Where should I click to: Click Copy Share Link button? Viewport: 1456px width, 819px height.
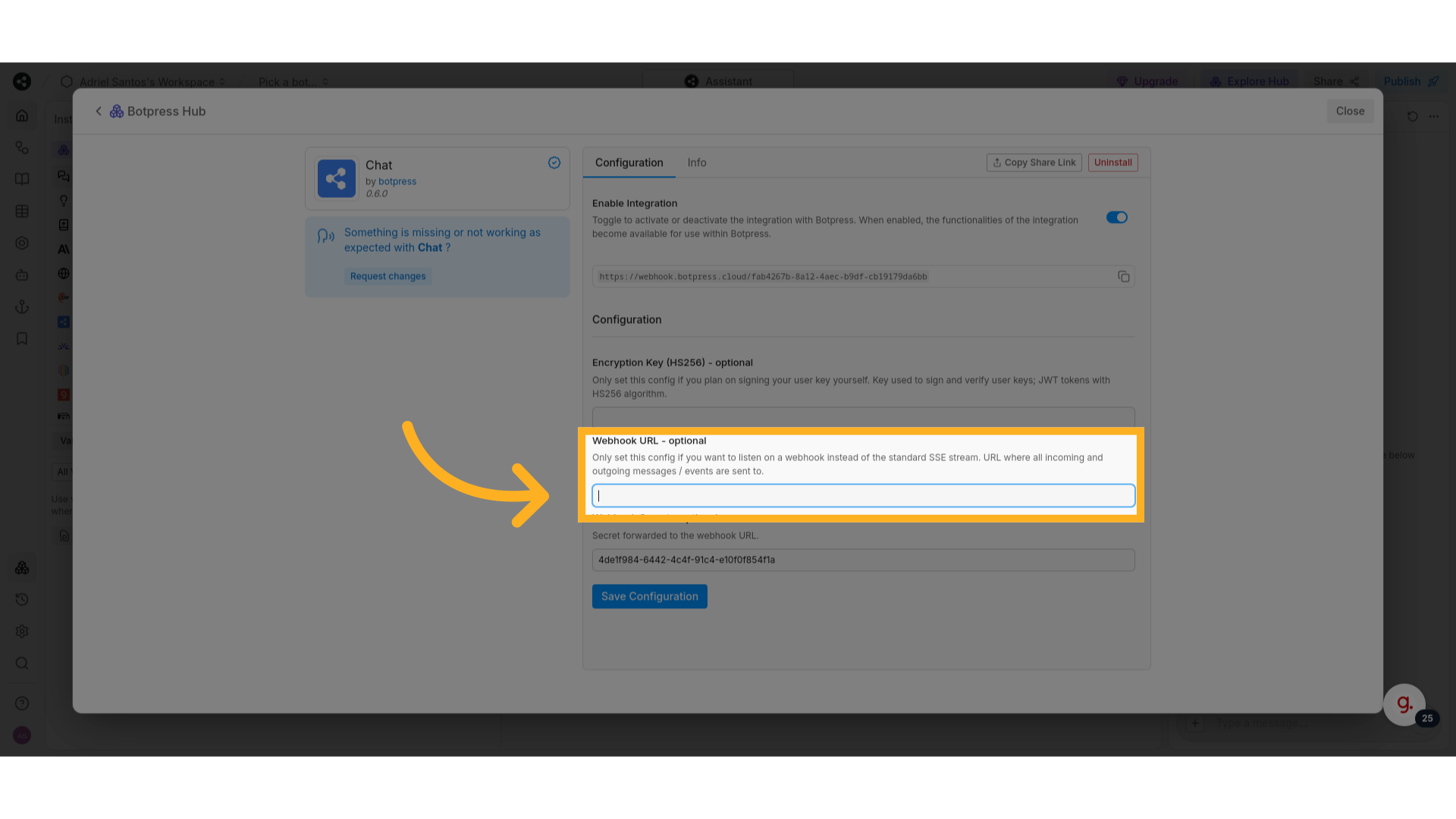tap(1034, 162)
